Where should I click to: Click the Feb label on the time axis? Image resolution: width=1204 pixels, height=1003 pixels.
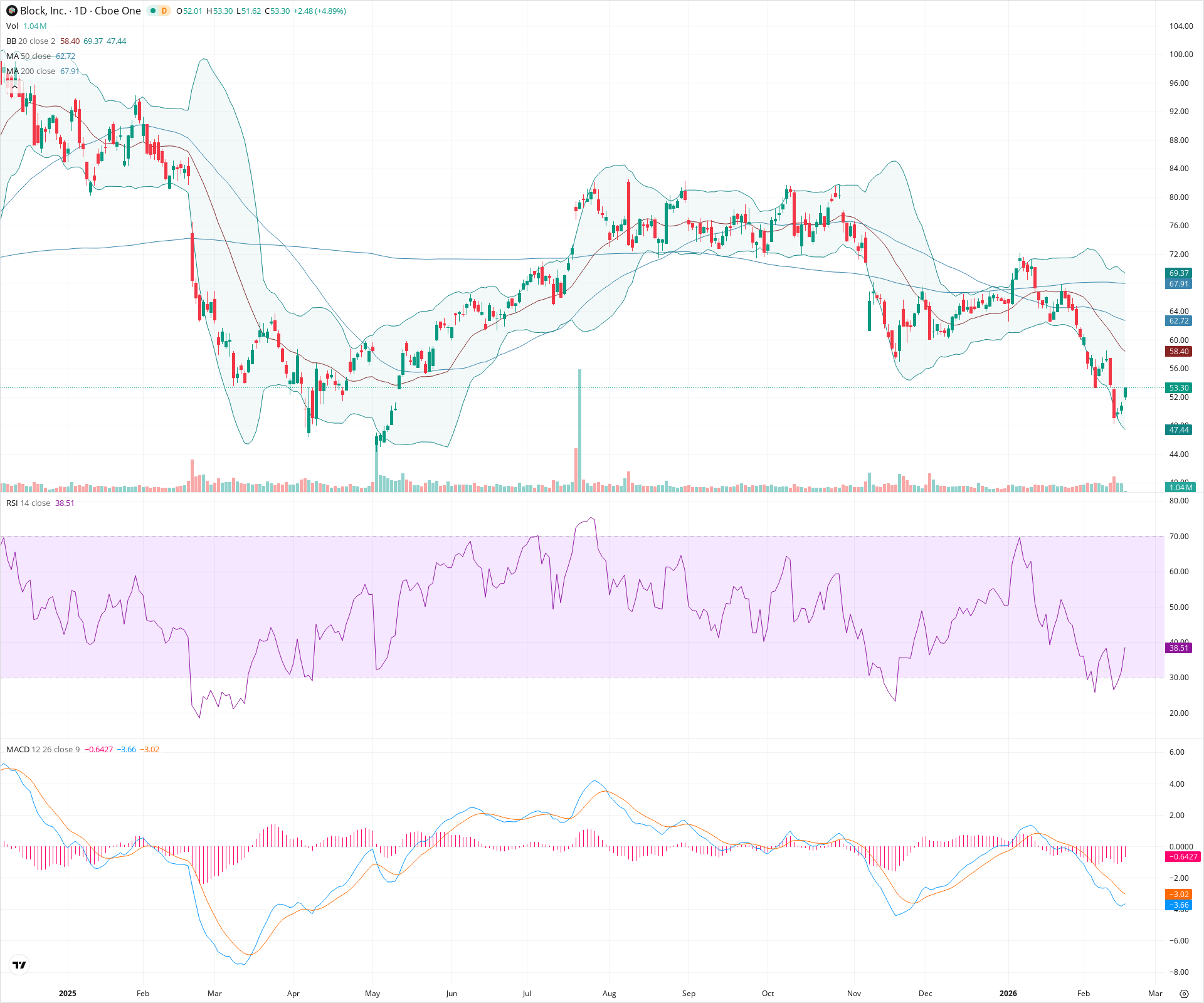point(143,993)
